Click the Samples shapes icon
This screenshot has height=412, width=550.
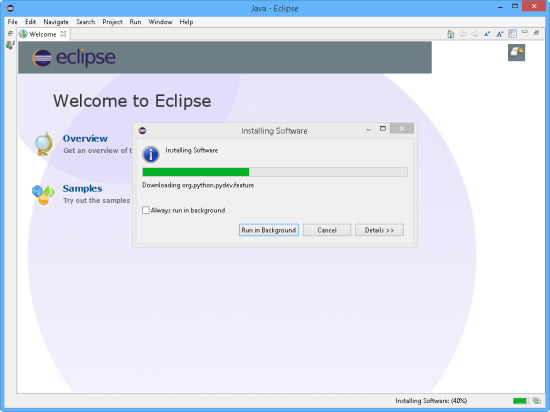coord(43,195)
